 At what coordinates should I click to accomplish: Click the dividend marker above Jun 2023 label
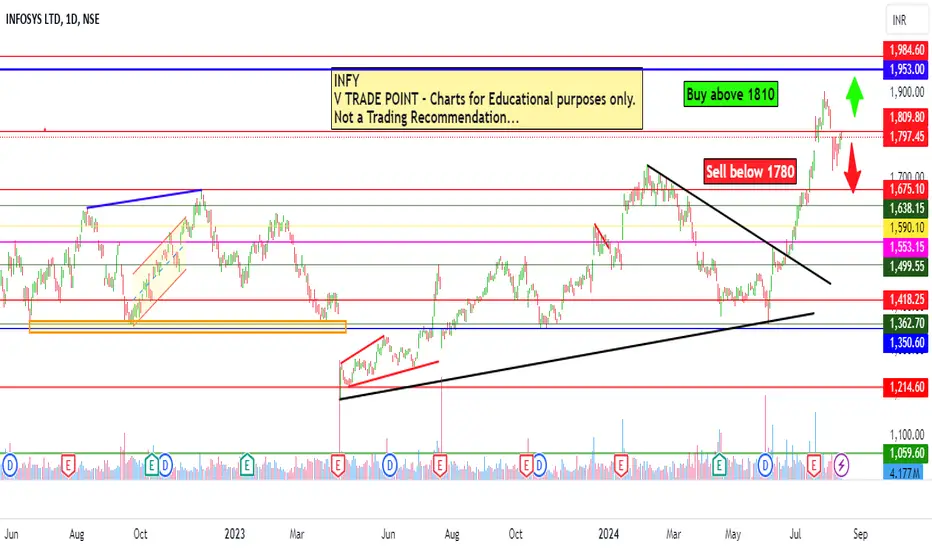click(x=389, y=465)
